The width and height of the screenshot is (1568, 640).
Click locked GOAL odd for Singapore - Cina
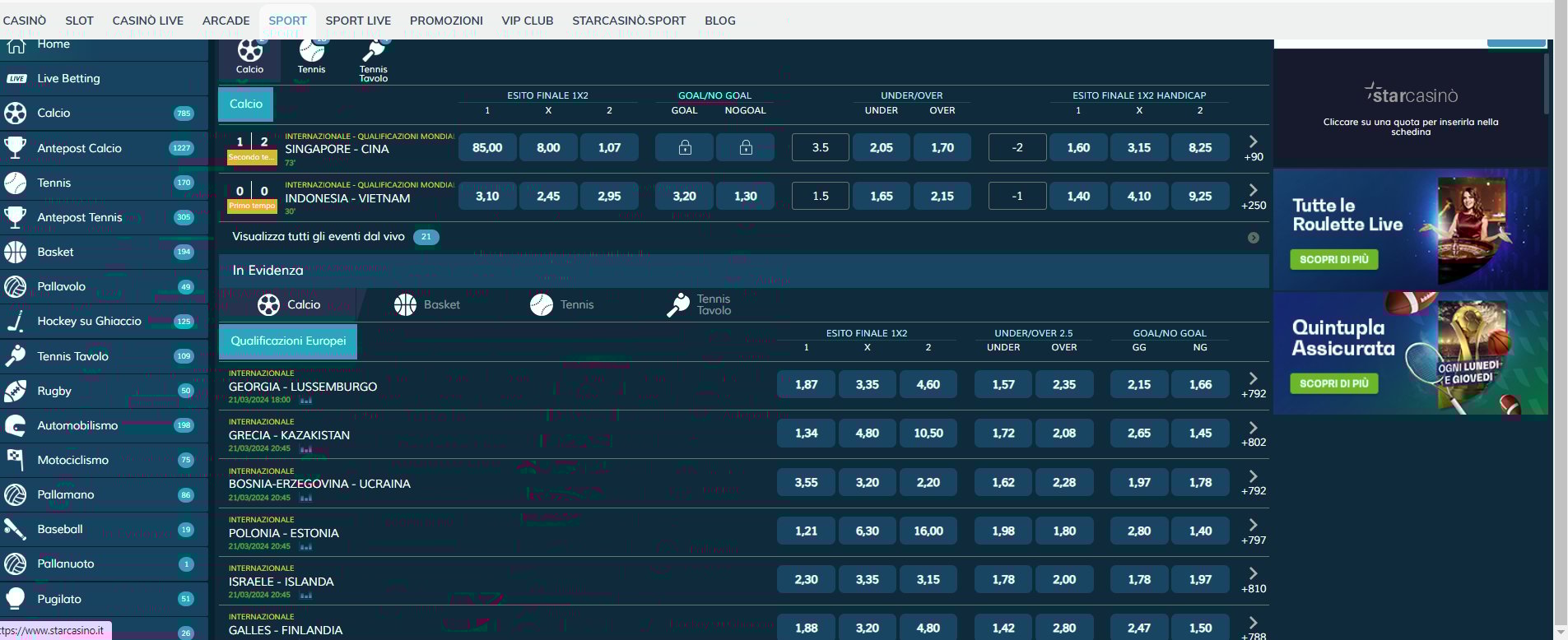click(x=684, y=147)
